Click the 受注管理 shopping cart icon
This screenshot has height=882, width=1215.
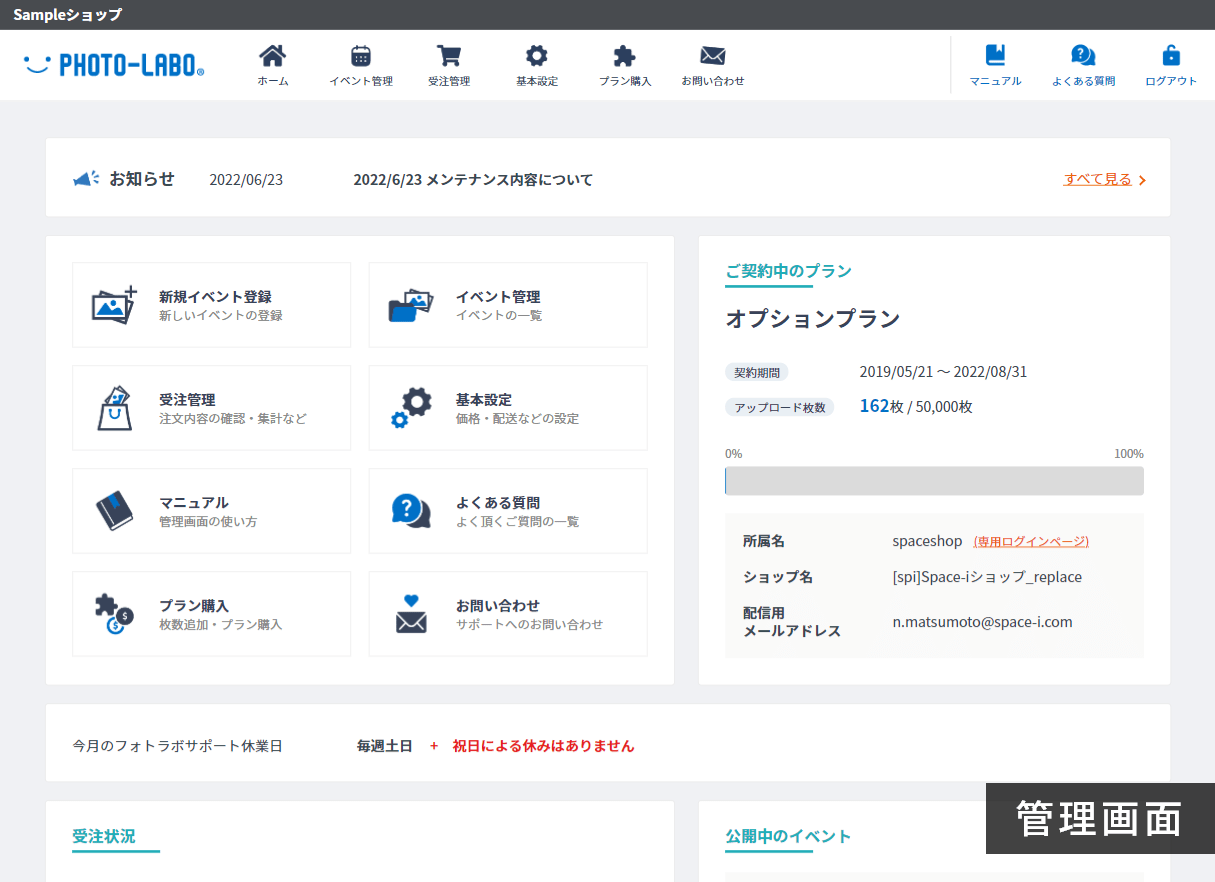pyautogui.click(x=449, y=56)
